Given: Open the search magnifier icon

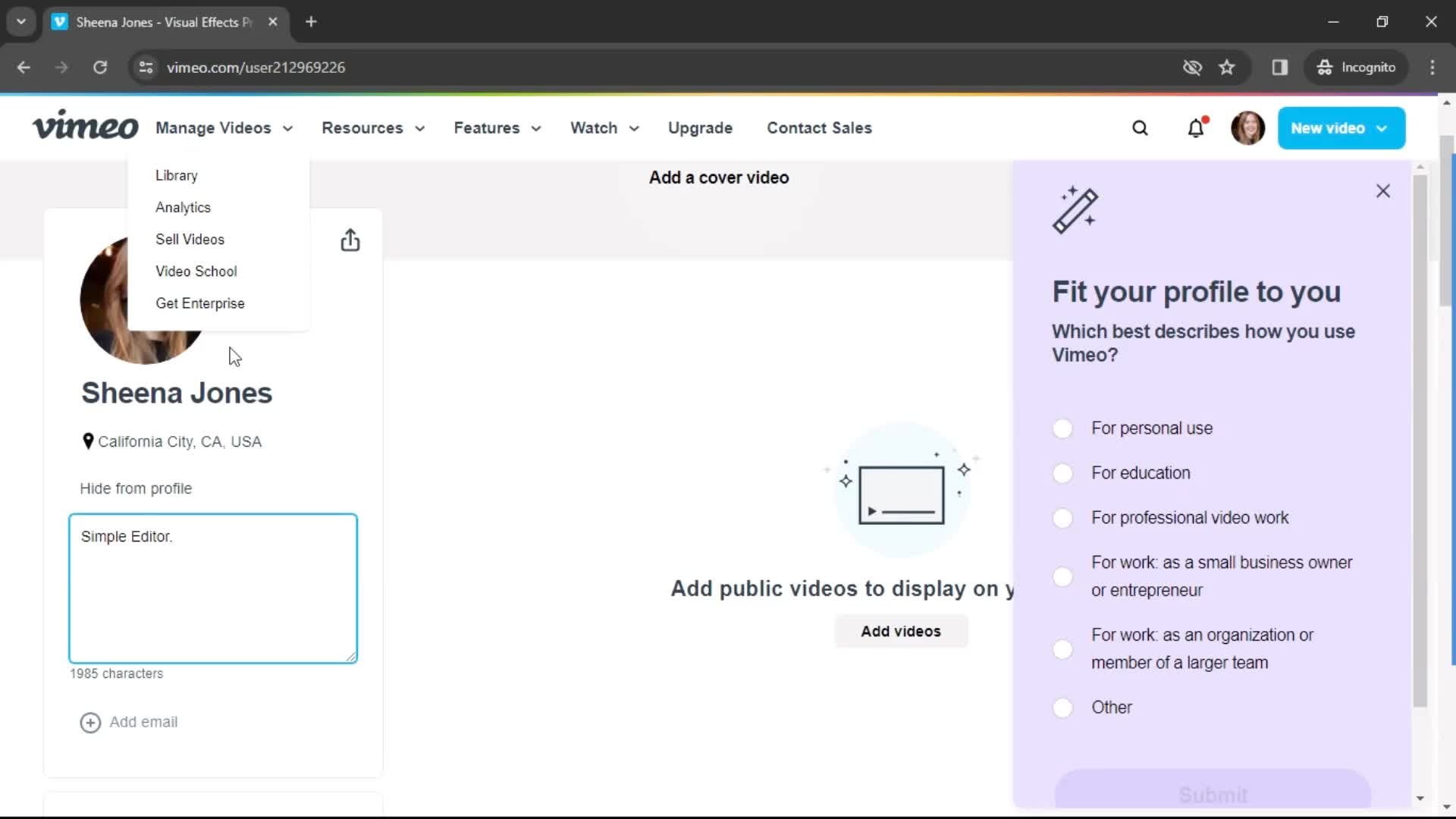Looking at the screenshot, I should (1140, 128).
